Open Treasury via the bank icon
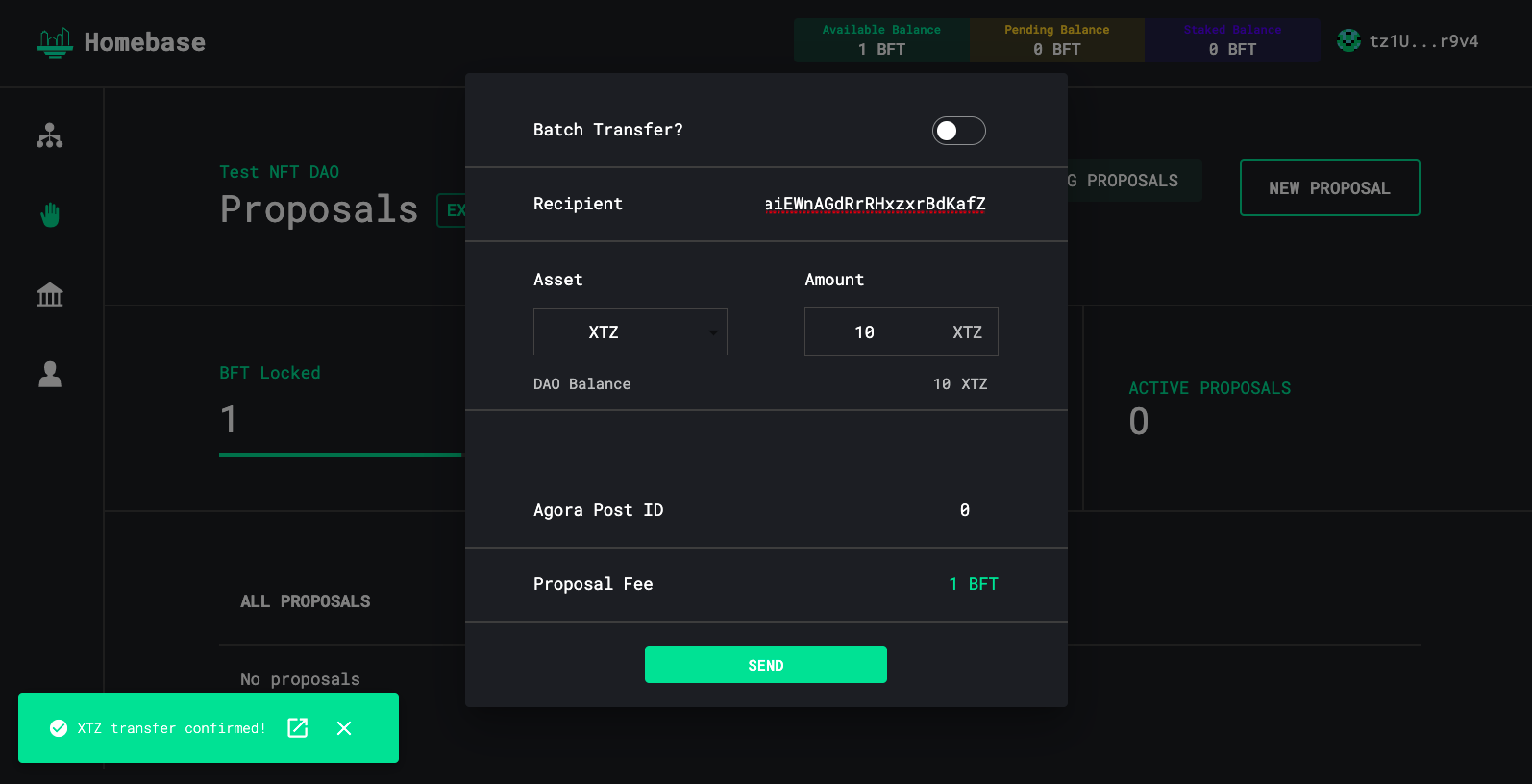 pos(50,295)
